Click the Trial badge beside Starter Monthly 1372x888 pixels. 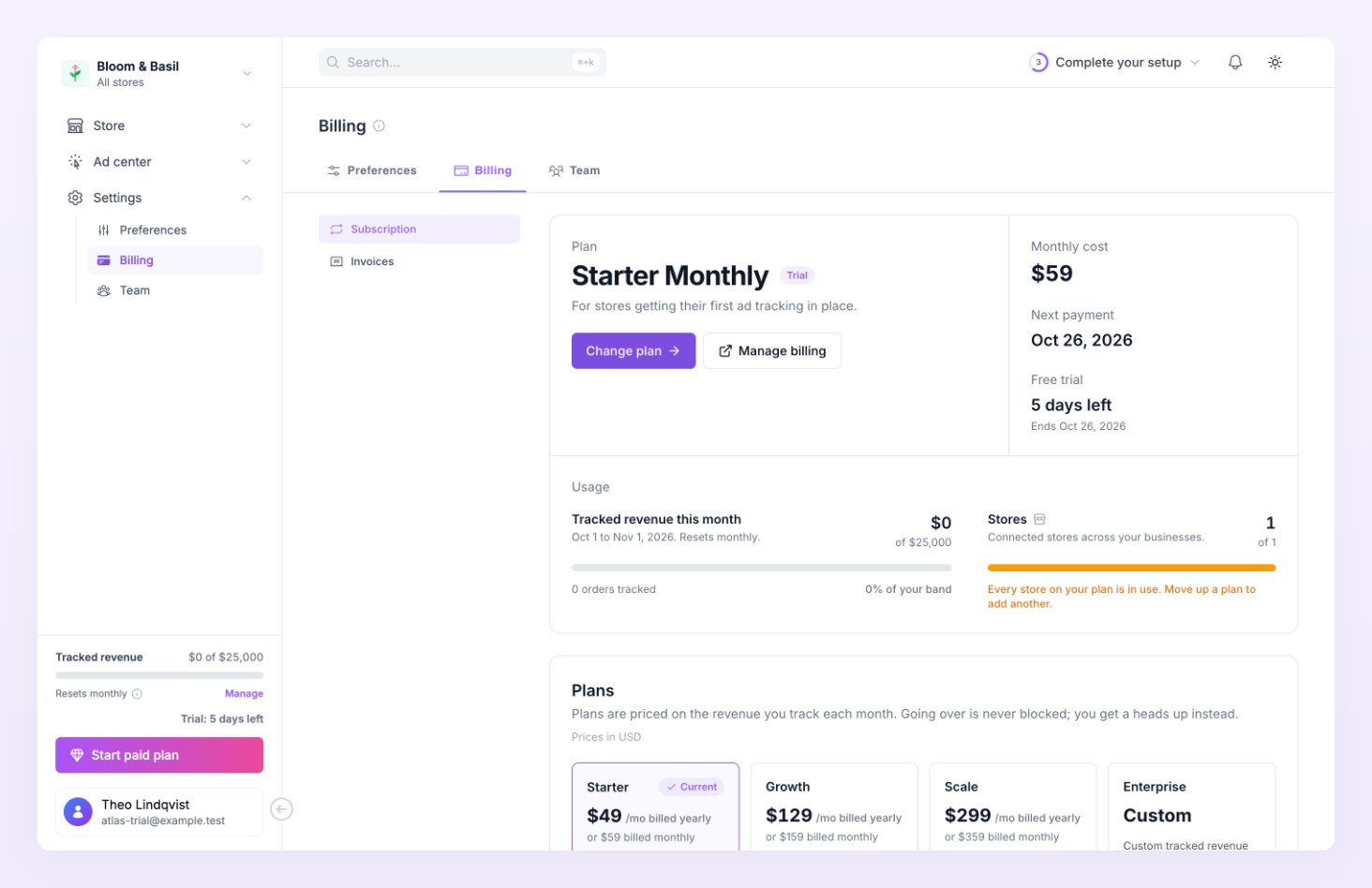tap(797, 275)
